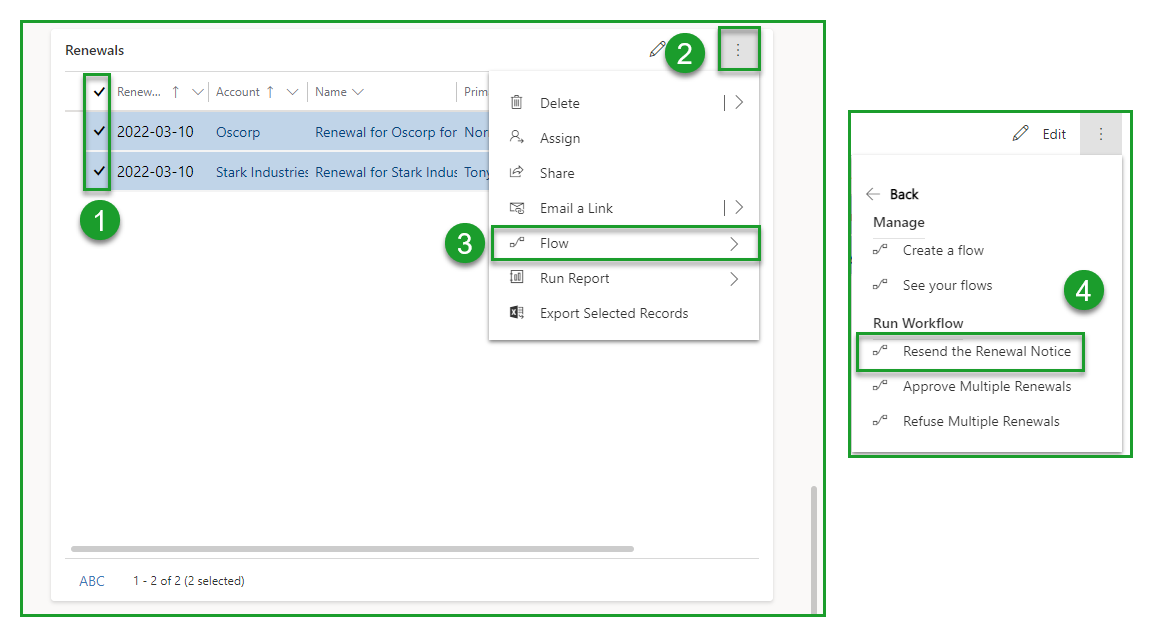Expand the Flow submenu
The image size is (1149, 636).
pos(735,242)
